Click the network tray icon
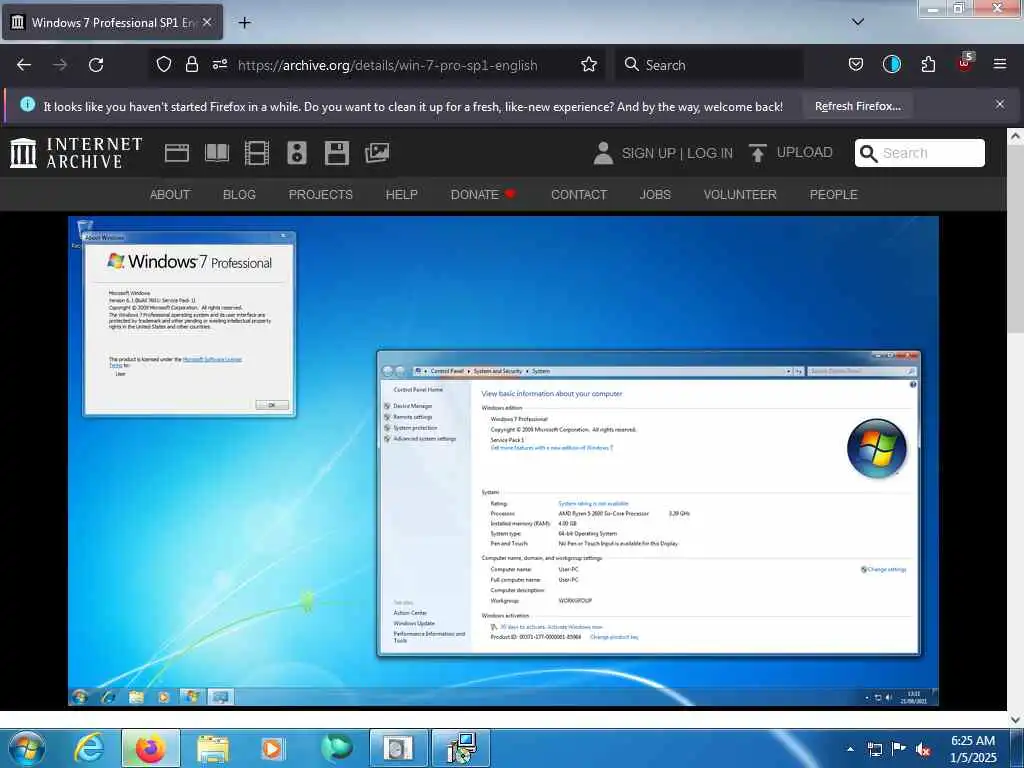This screenshot has width=1024, height=768. (874, 749)
